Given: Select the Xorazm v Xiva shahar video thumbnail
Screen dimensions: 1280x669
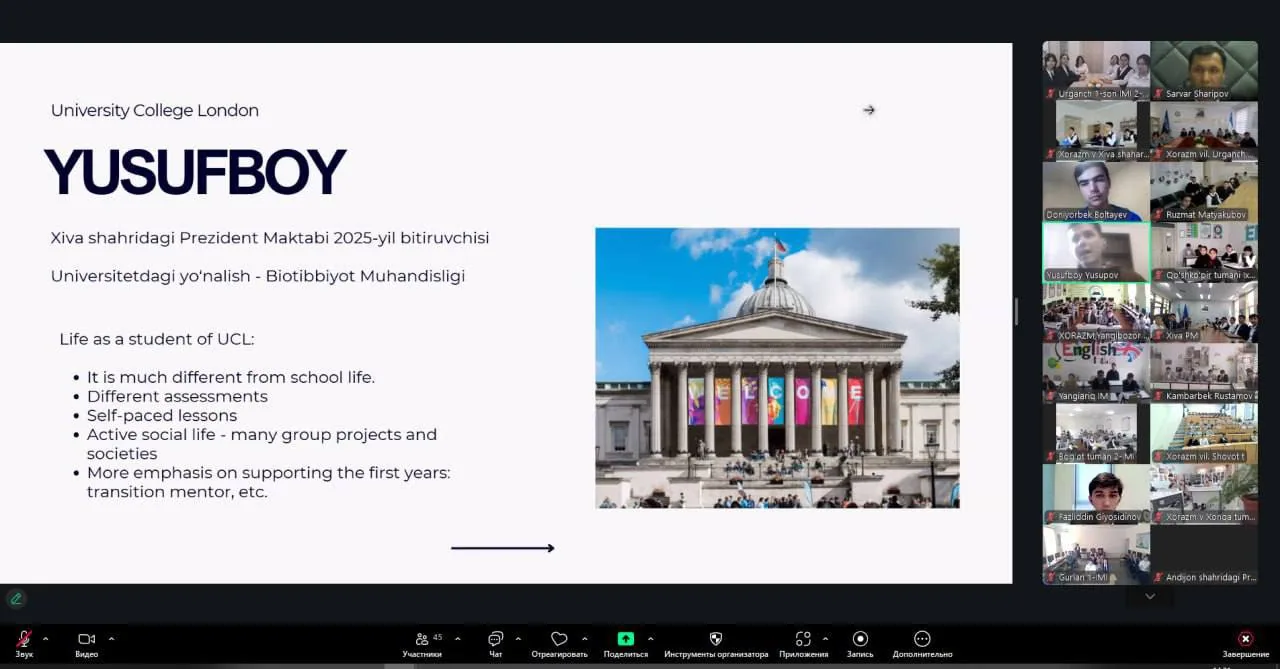Looking at the screenshot, I should pyautogui.click(x=1096, y=131).
